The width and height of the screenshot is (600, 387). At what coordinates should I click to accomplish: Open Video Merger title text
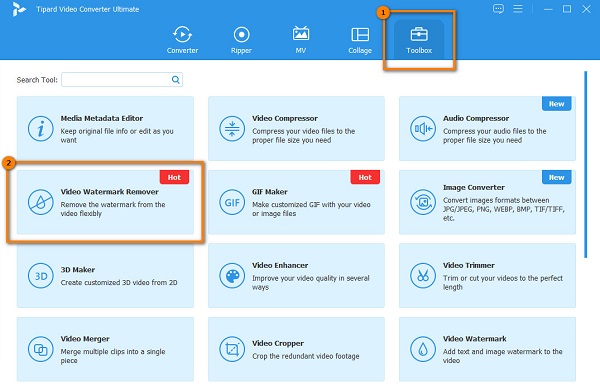point(85,339)
